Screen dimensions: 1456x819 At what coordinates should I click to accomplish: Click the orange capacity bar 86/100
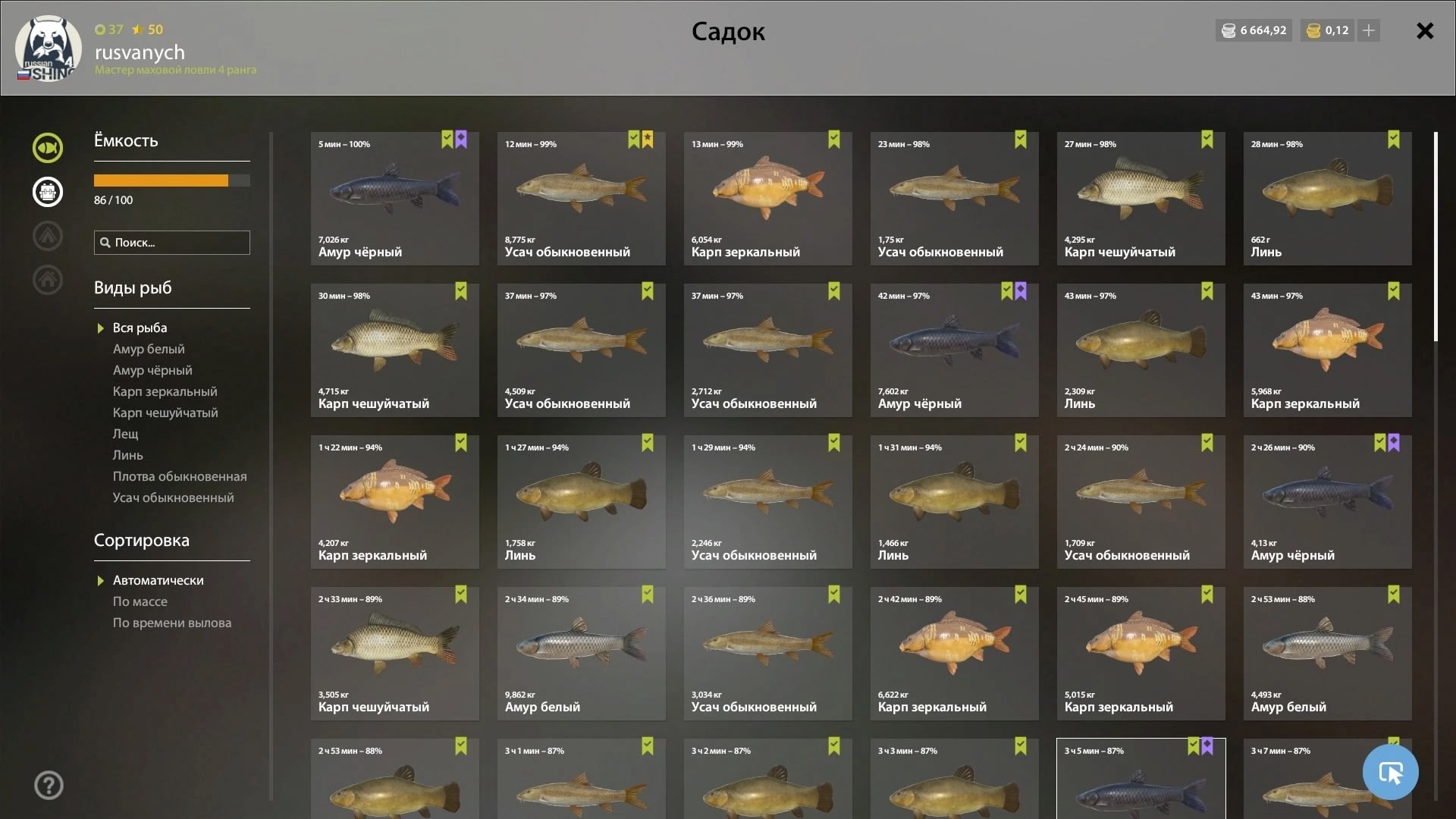[x=172, y=180]
